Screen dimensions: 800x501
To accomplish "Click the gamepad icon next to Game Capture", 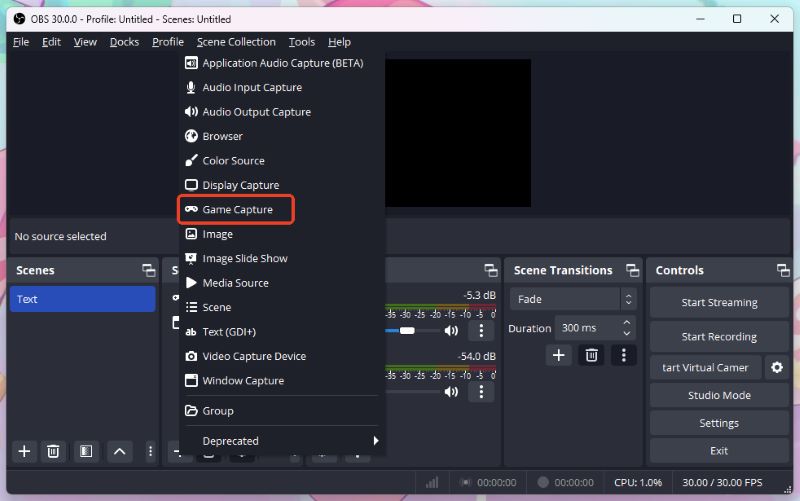I will [x=191, y=209].
